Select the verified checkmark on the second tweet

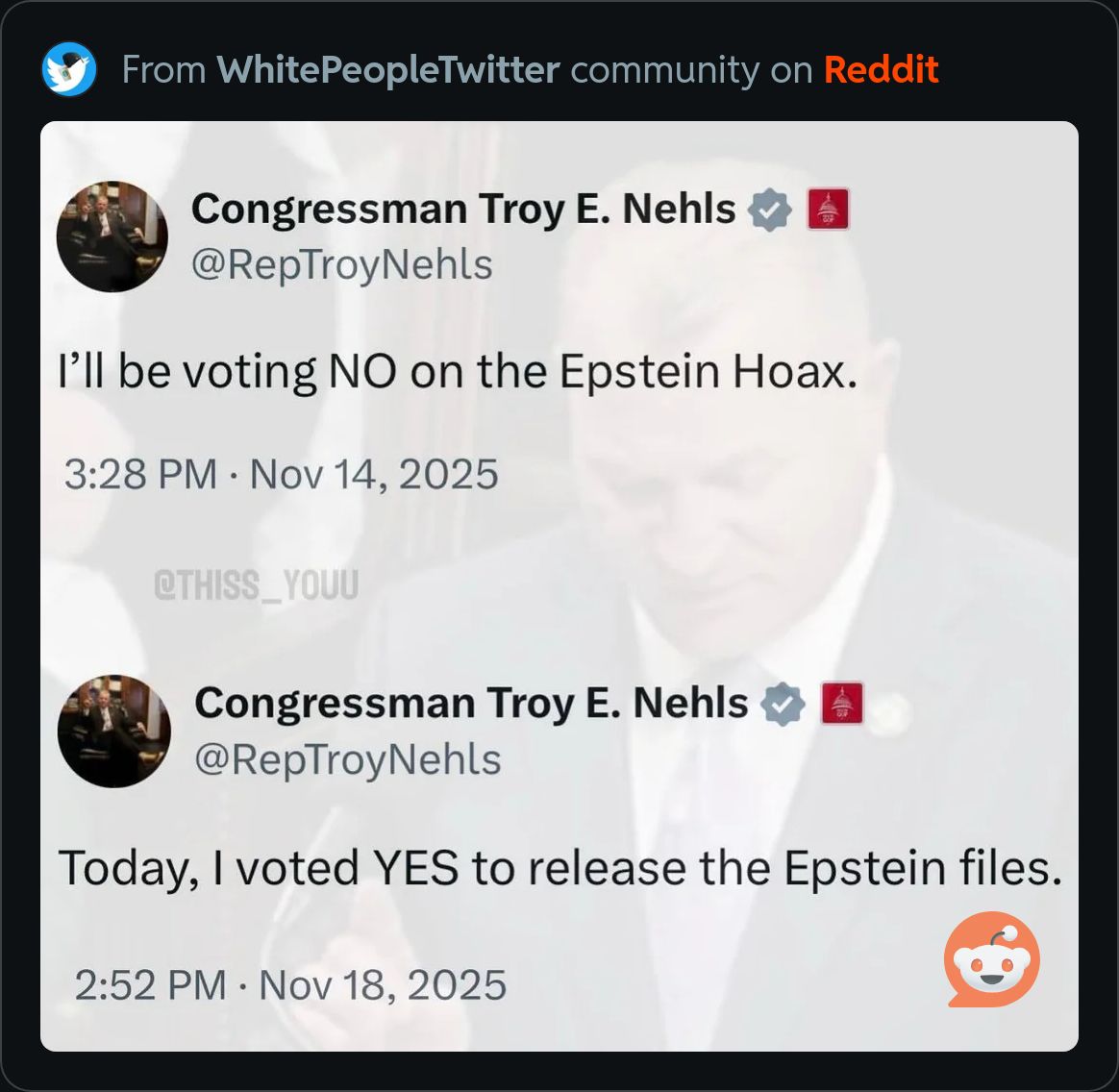tap(783, 702)
